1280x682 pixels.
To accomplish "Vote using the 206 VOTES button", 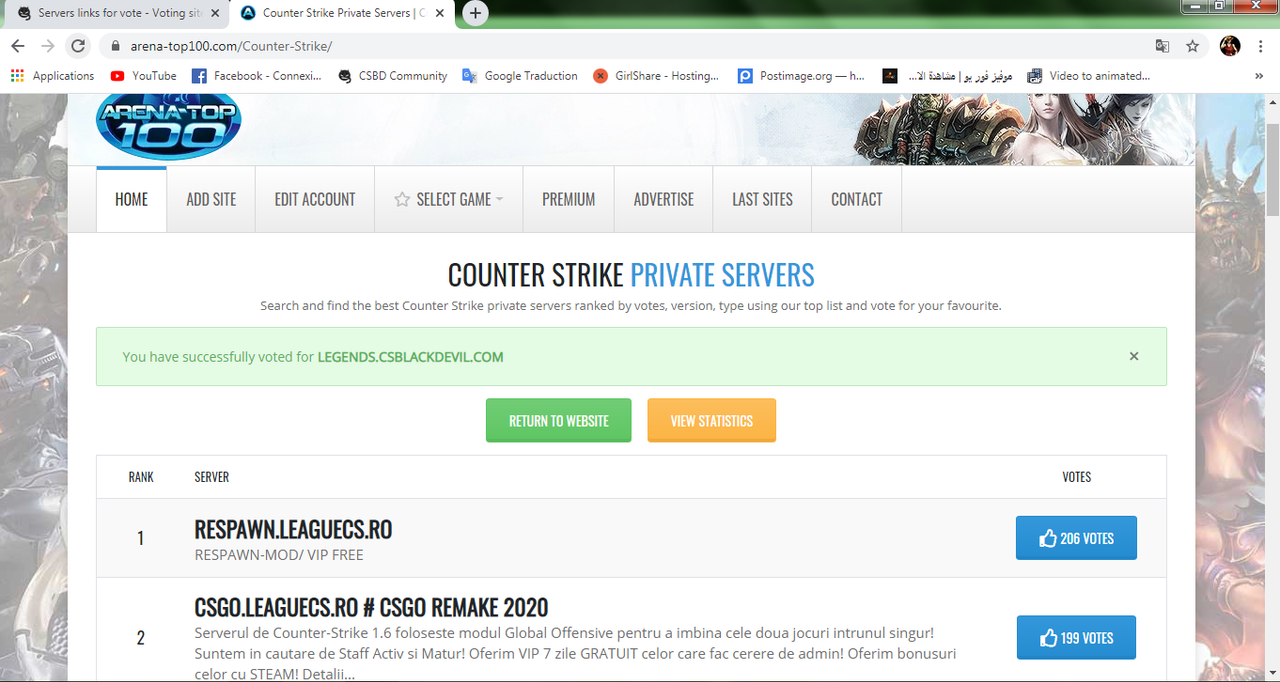I will pyautogui.click(x=1076, y=538).
